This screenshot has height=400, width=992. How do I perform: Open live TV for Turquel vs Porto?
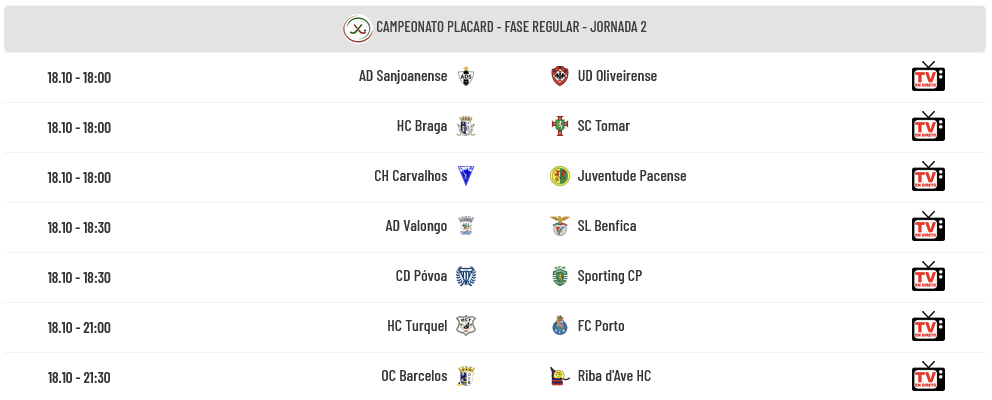coord(928,327)
